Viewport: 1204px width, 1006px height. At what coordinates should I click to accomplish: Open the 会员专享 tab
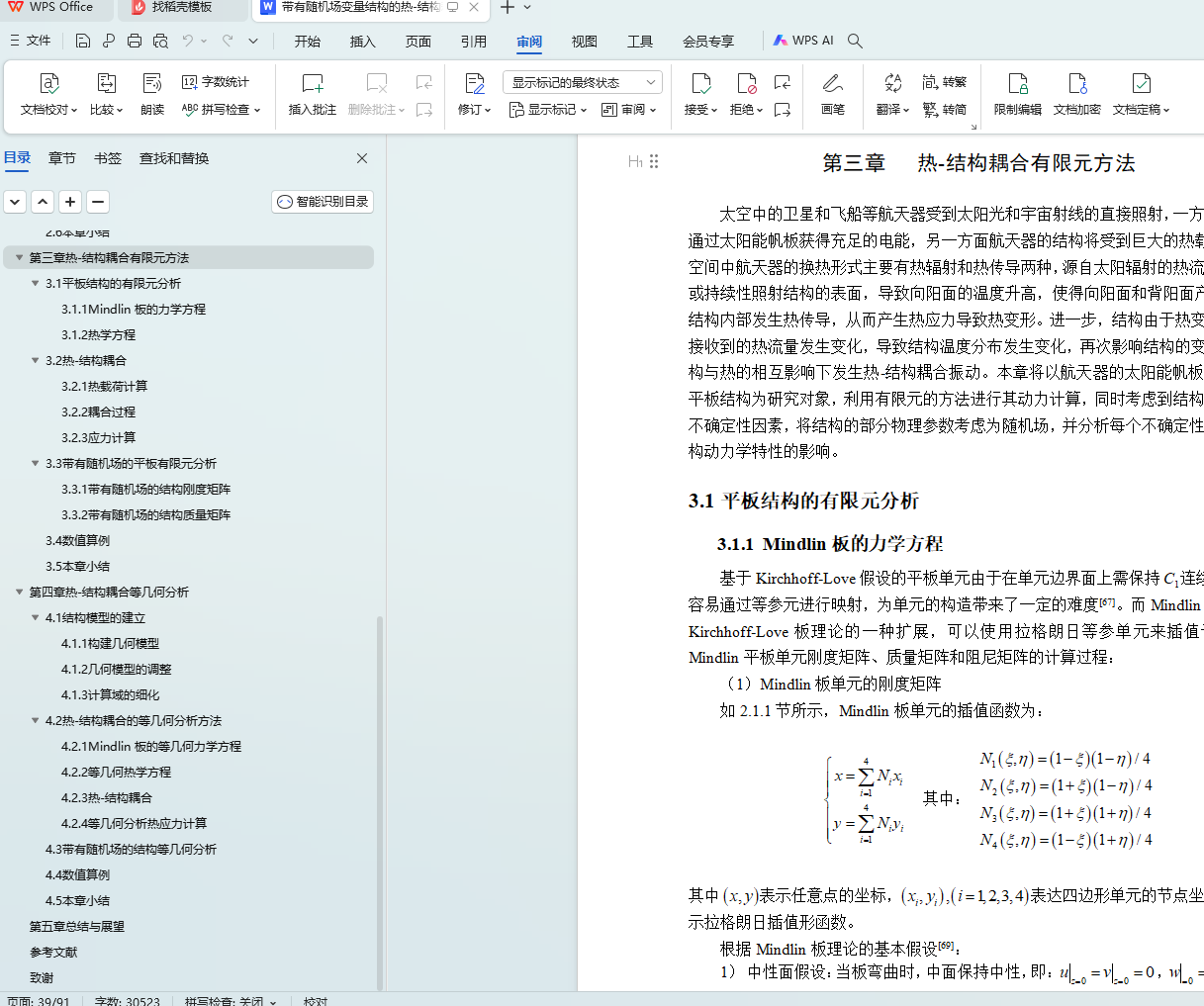708,41
